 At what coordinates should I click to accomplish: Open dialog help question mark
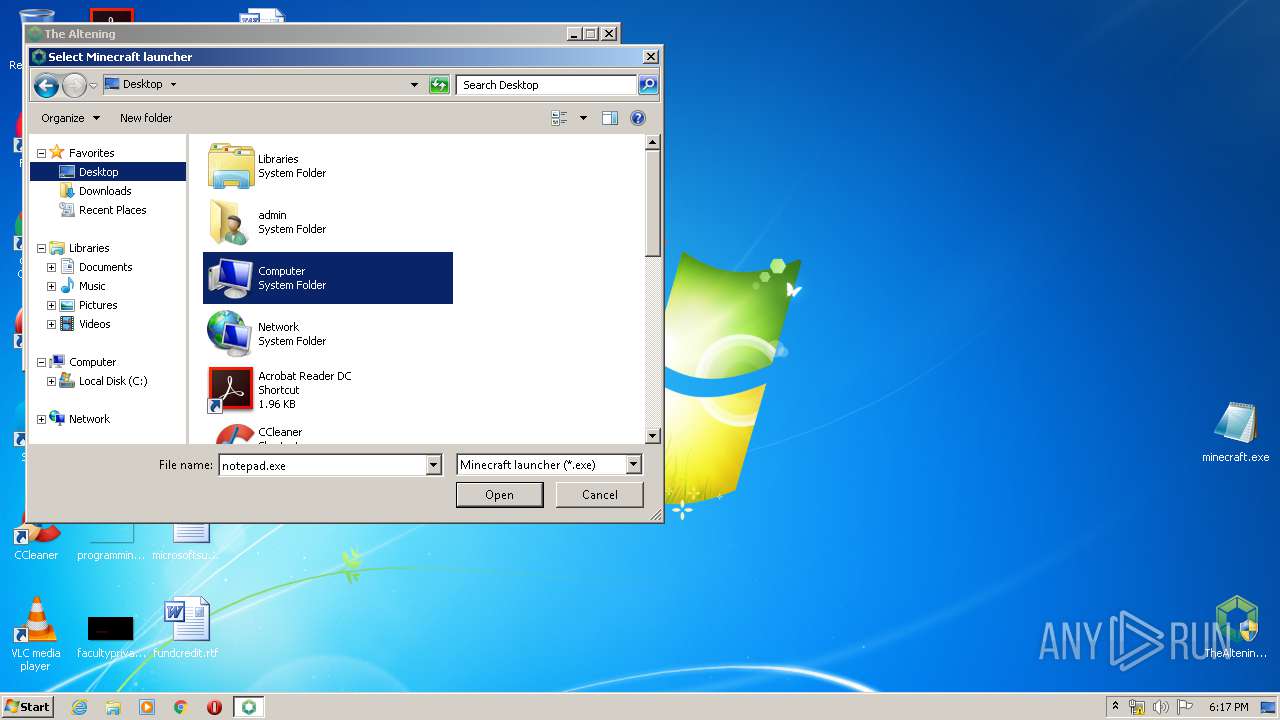pyautogui.click(x=638, y=118)
